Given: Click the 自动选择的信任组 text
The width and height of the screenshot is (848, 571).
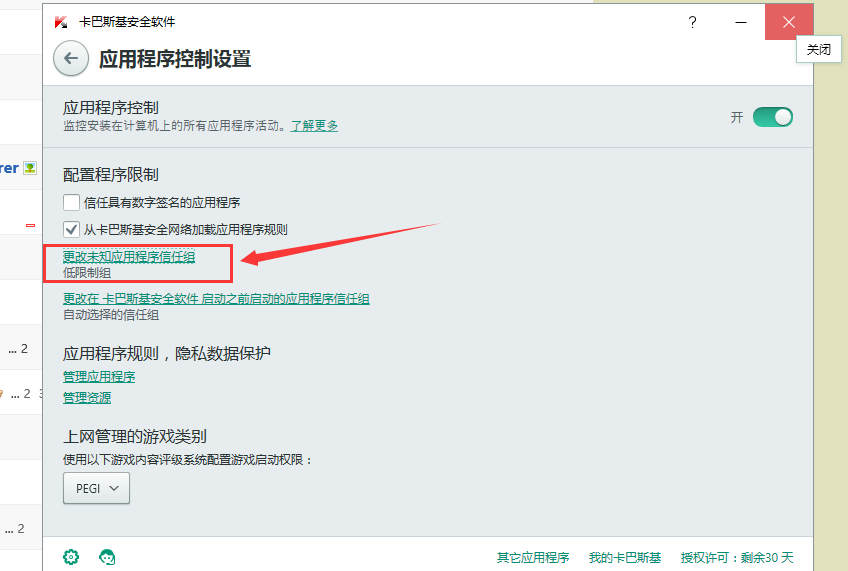Looking at the screenshot, I should tap(111, 315).
